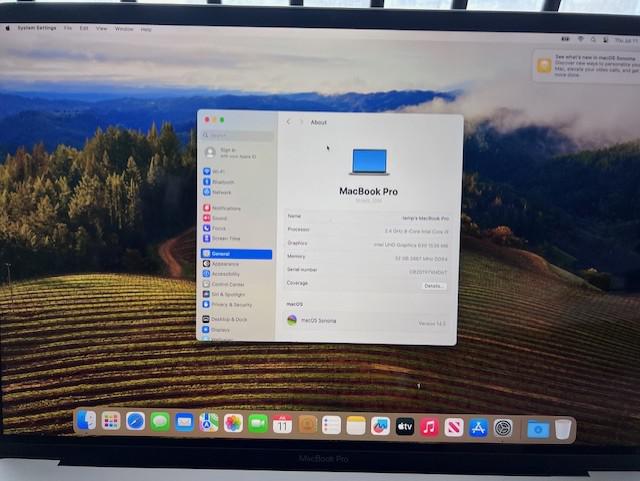
Task: Click the MacBook Pro laptop image
Action: (369, 162)
